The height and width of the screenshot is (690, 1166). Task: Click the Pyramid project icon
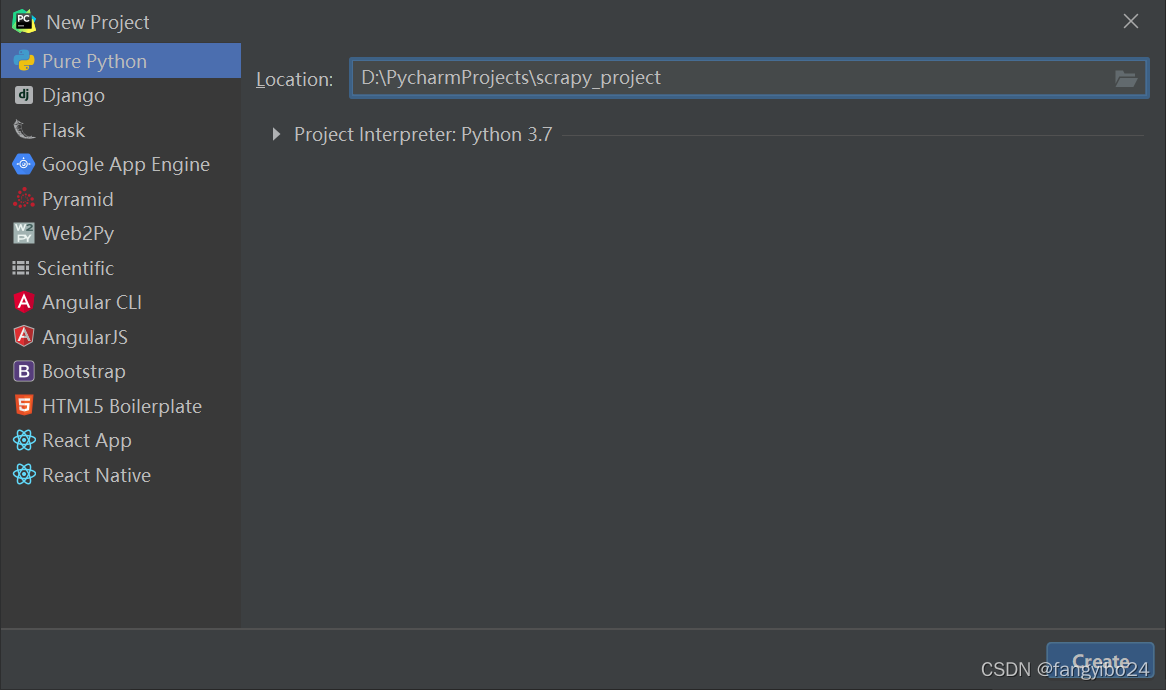[x=23, y=199]
